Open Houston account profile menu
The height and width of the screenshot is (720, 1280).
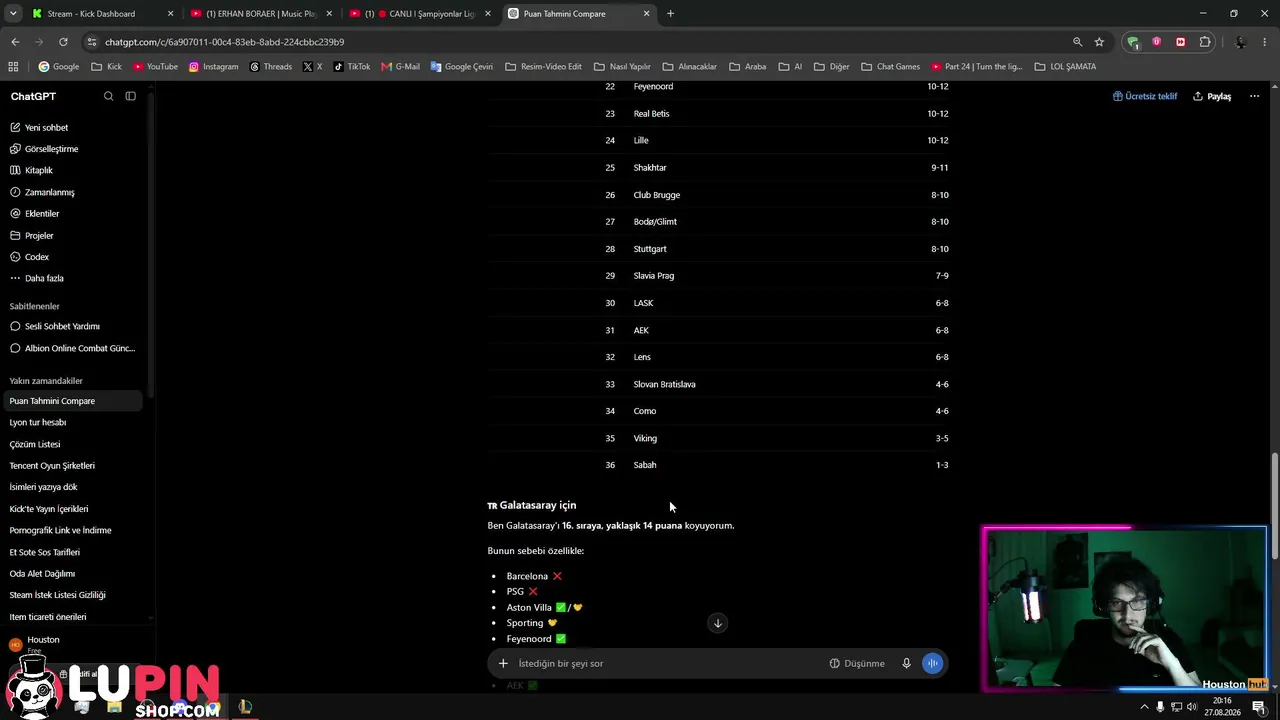[x=72, y=644]
